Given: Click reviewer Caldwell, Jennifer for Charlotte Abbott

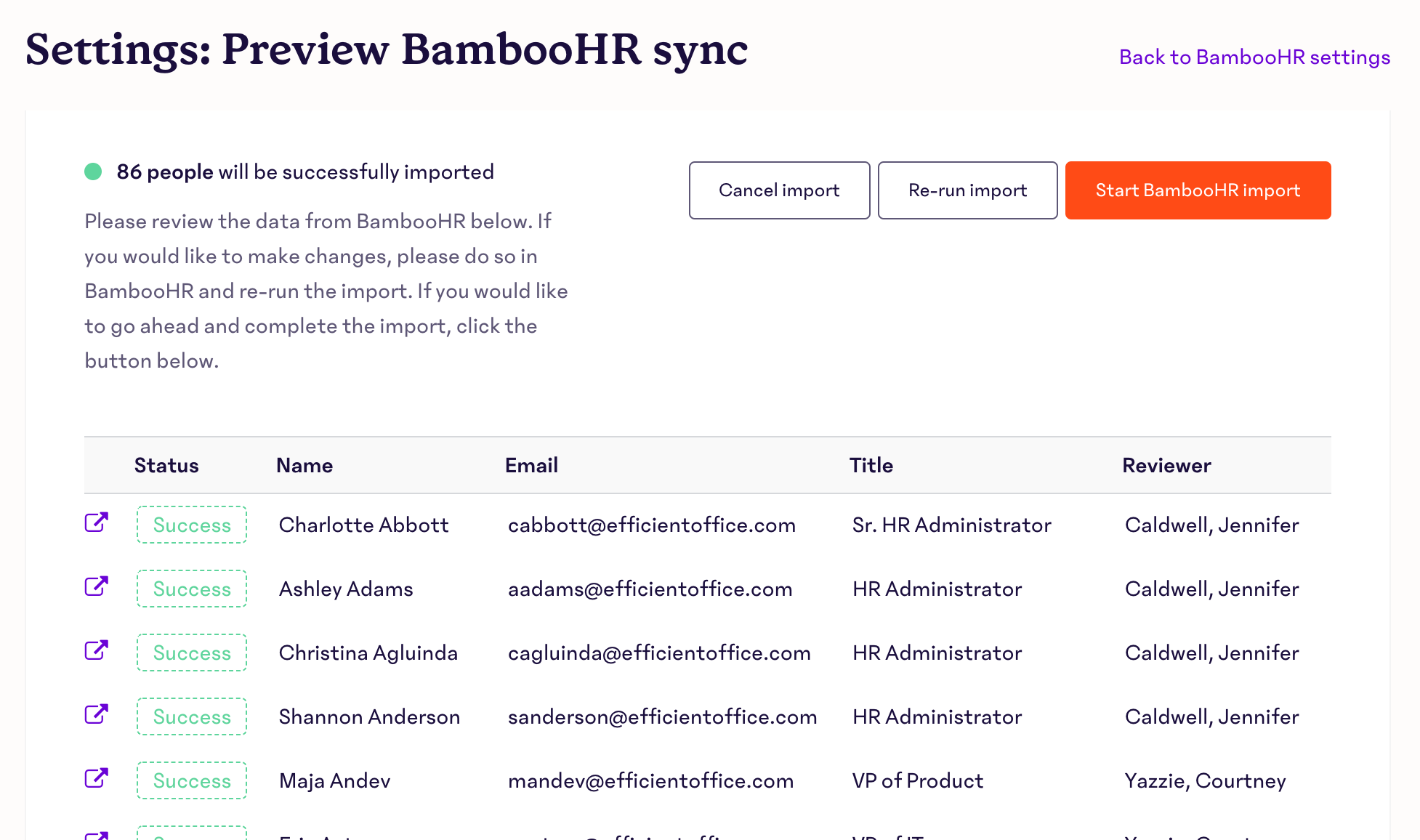Looking at the screenshot, I should tap(1211, 525).
